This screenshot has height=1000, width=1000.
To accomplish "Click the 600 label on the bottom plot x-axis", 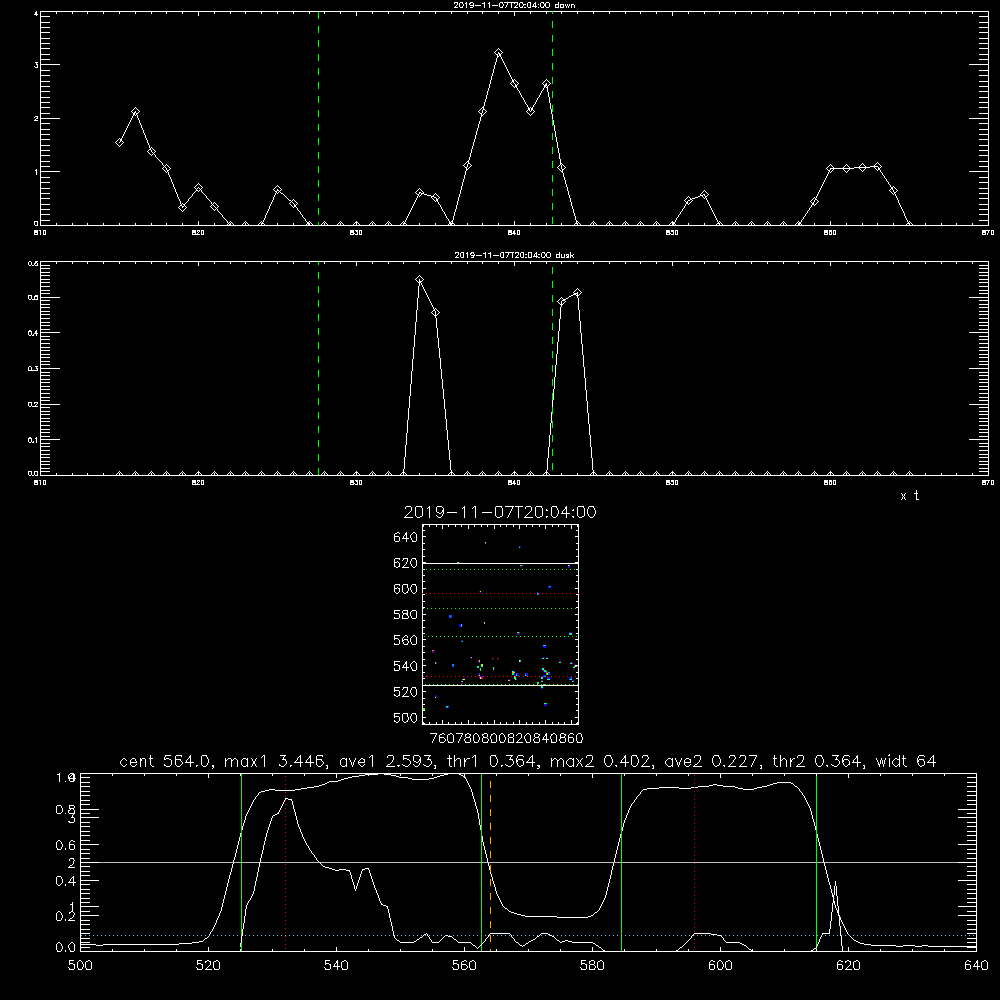I will [x=720, y=966].
